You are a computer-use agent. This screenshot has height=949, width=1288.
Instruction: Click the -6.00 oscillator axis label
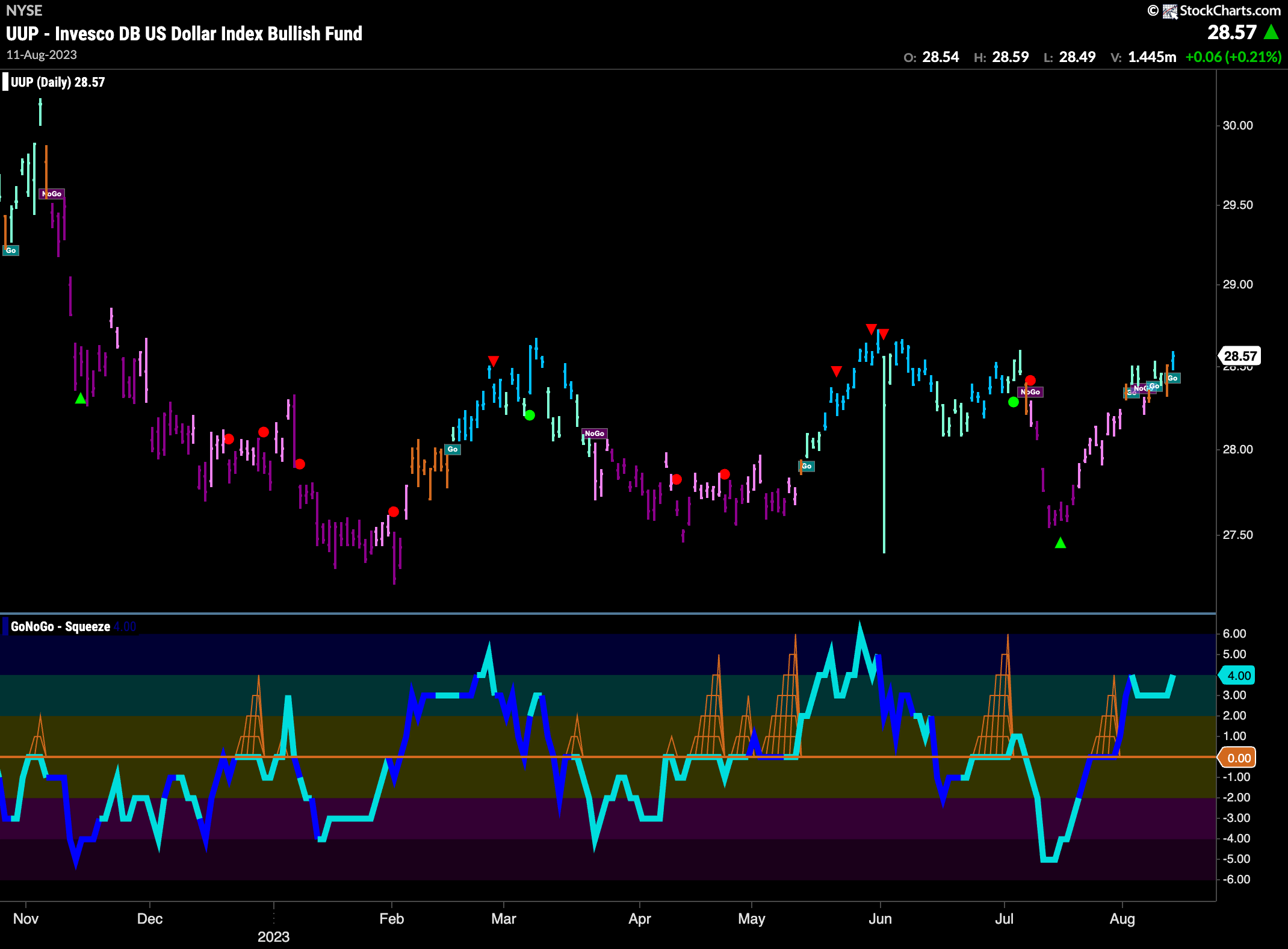pos(1236,879)
